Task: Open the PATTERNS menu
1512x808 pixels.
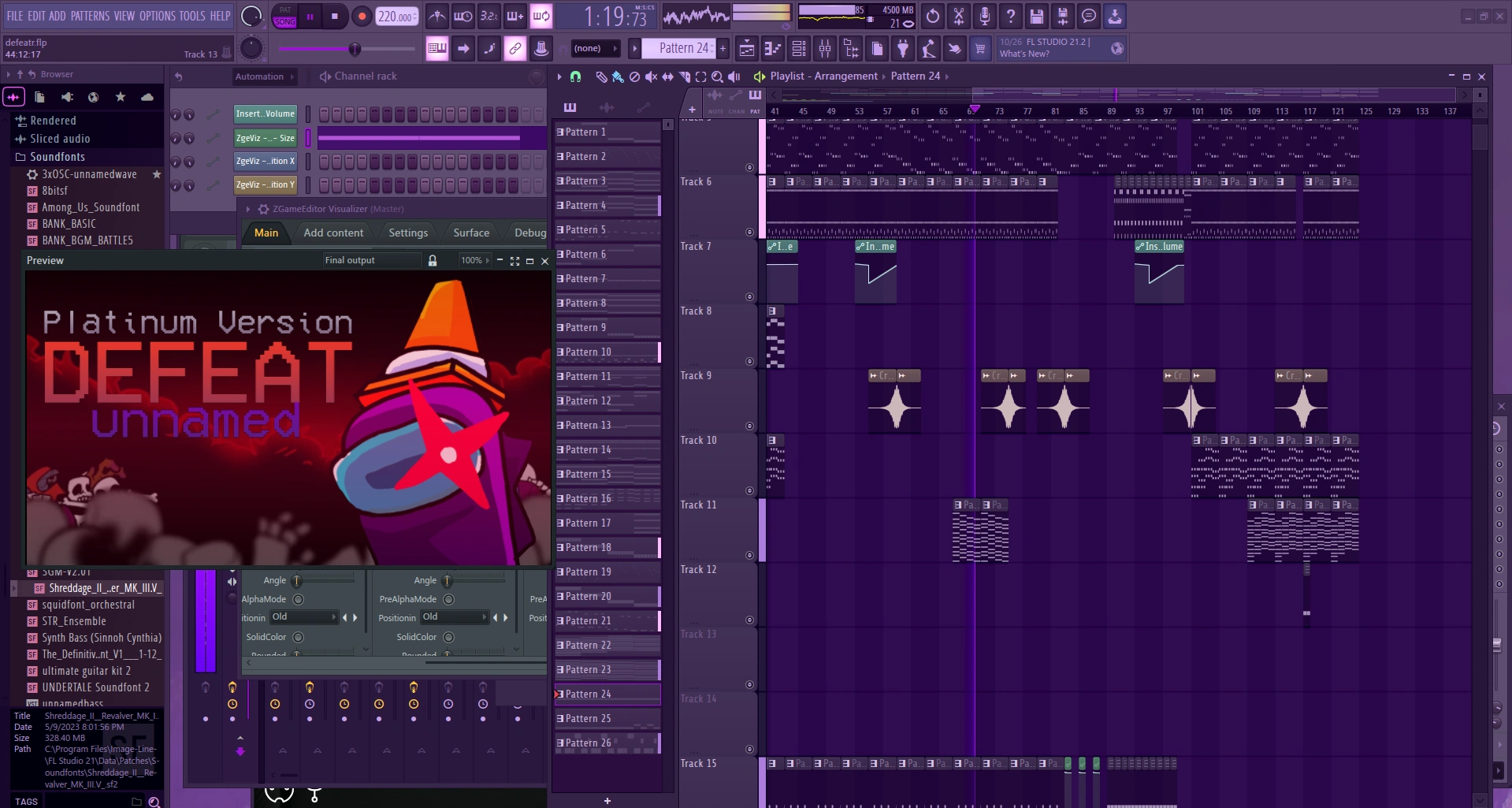Action: point(90,16)
